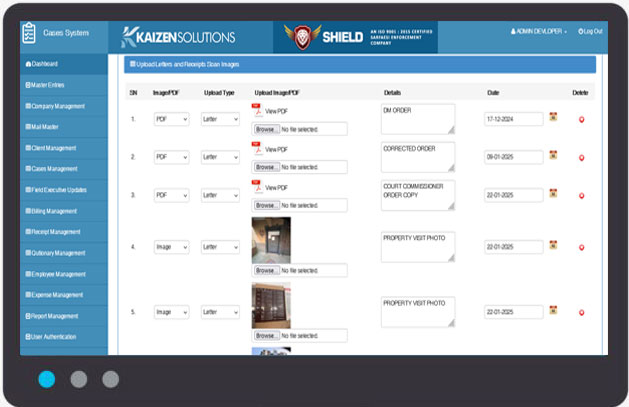Open the Image type dropdown in row 4

(171, 247)
